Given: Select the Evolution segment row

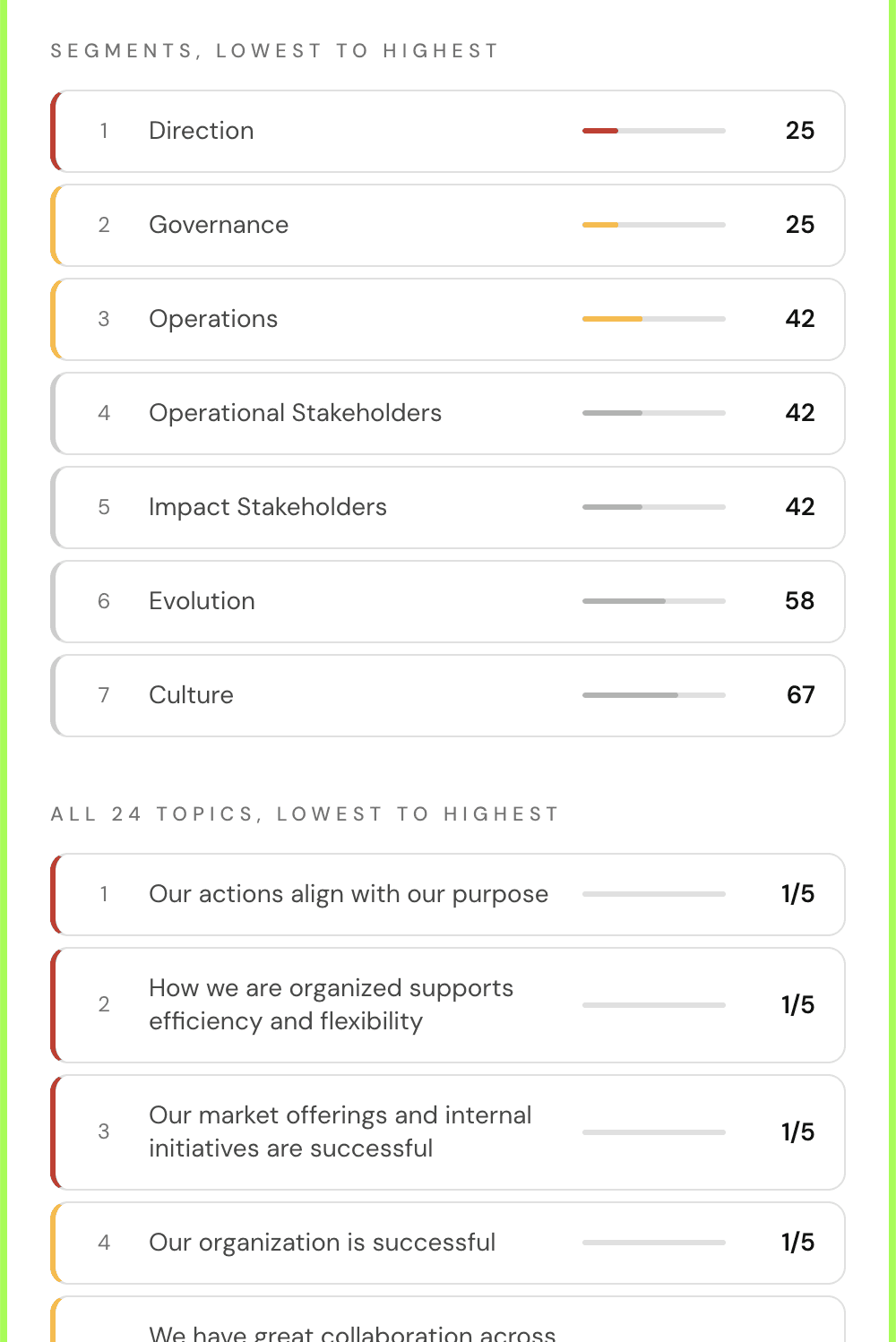Looking at the screenshot, I should 448,601.
